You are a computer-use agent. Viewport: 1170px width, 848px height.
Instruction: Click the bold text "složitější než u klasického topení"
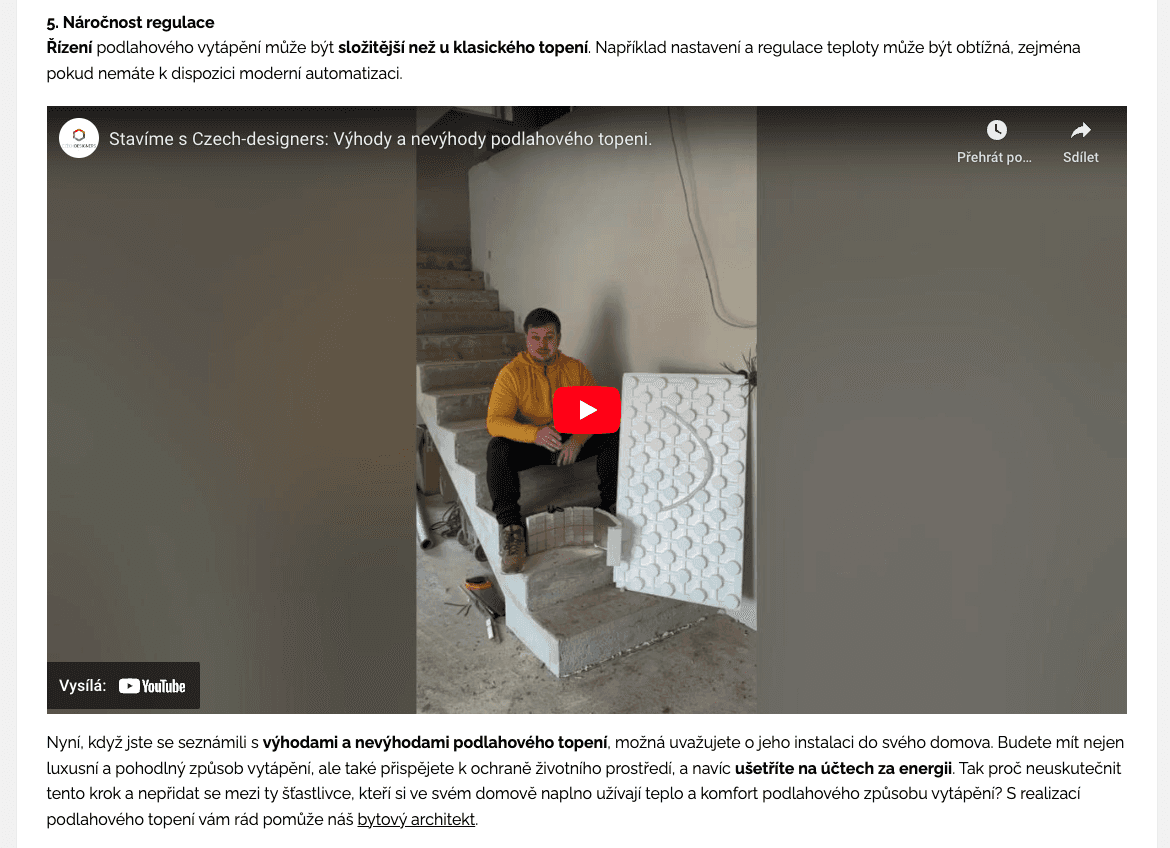463,48
